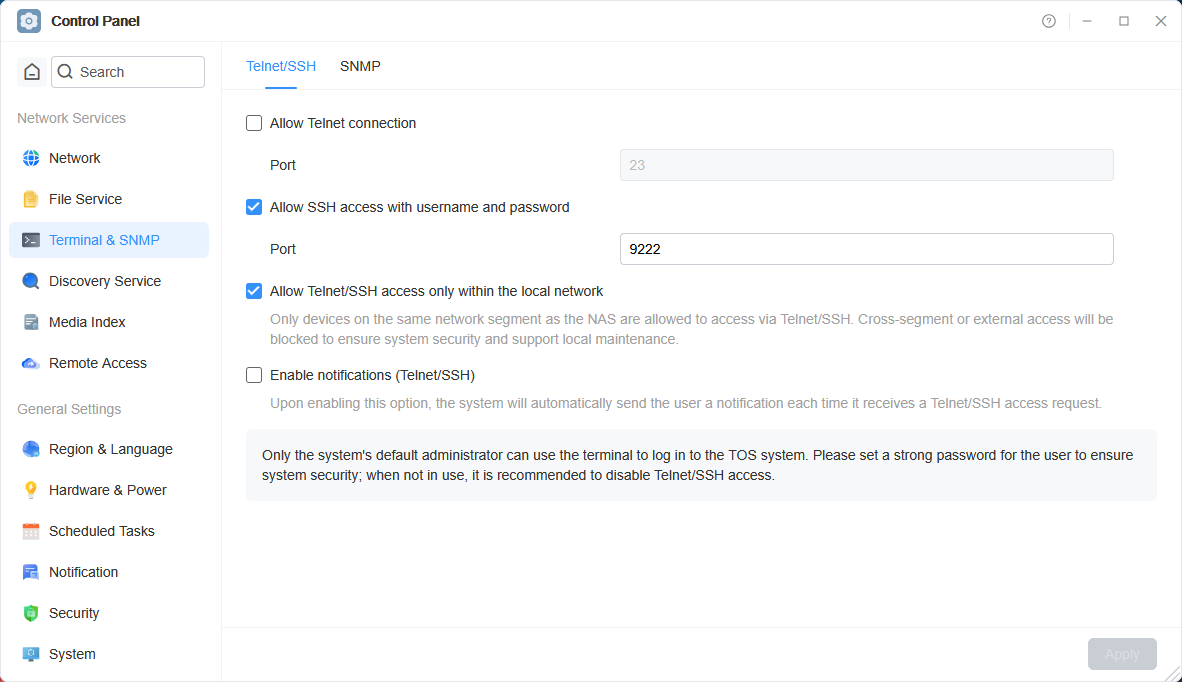
Task: Open Remote Access settings
Action: click(97, 363)
